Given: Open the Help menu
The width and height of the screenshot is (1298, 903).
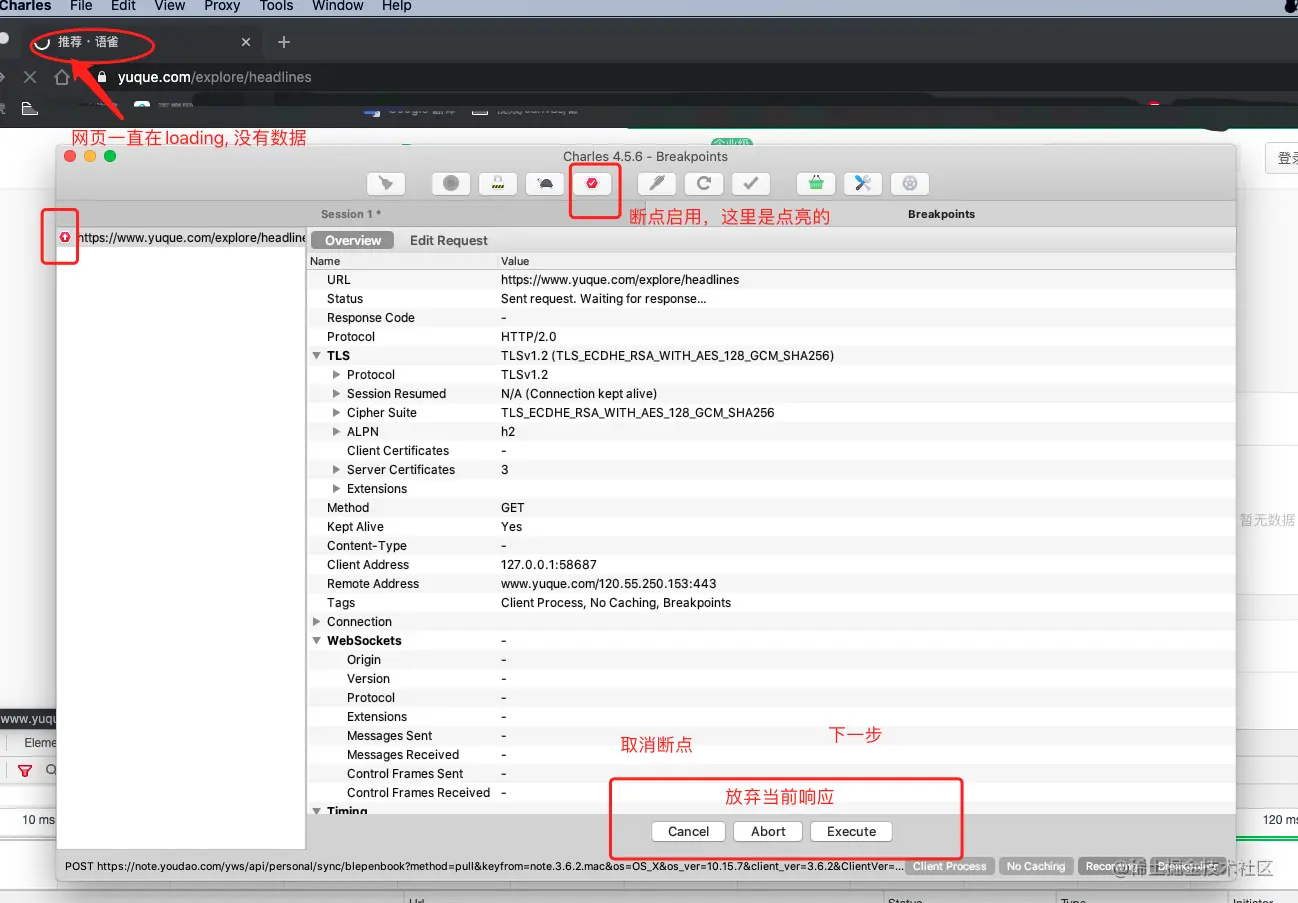Looking at the screenshot, I should (x=397, y=5).
